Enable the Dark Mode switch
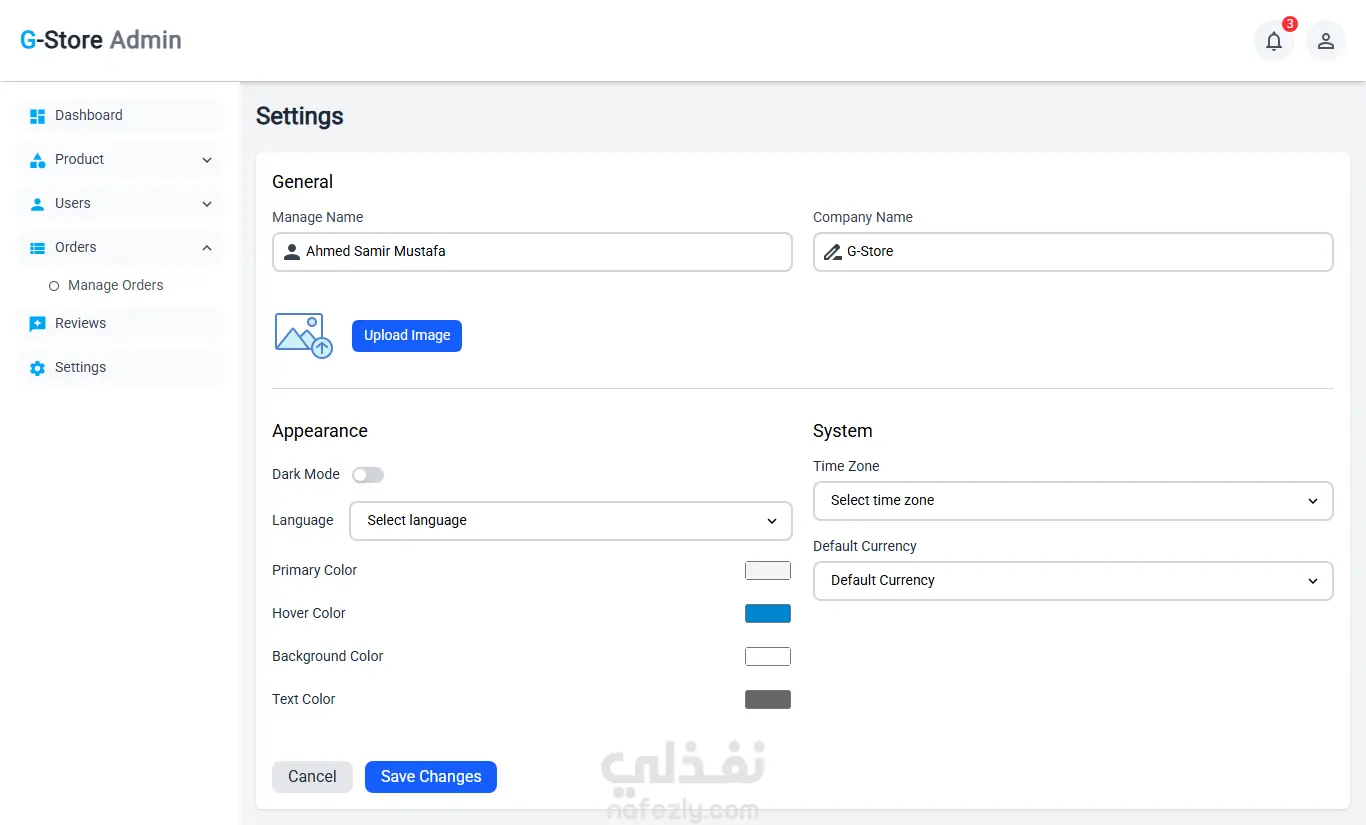1366x825 pixels. click(x=367, y=475)
